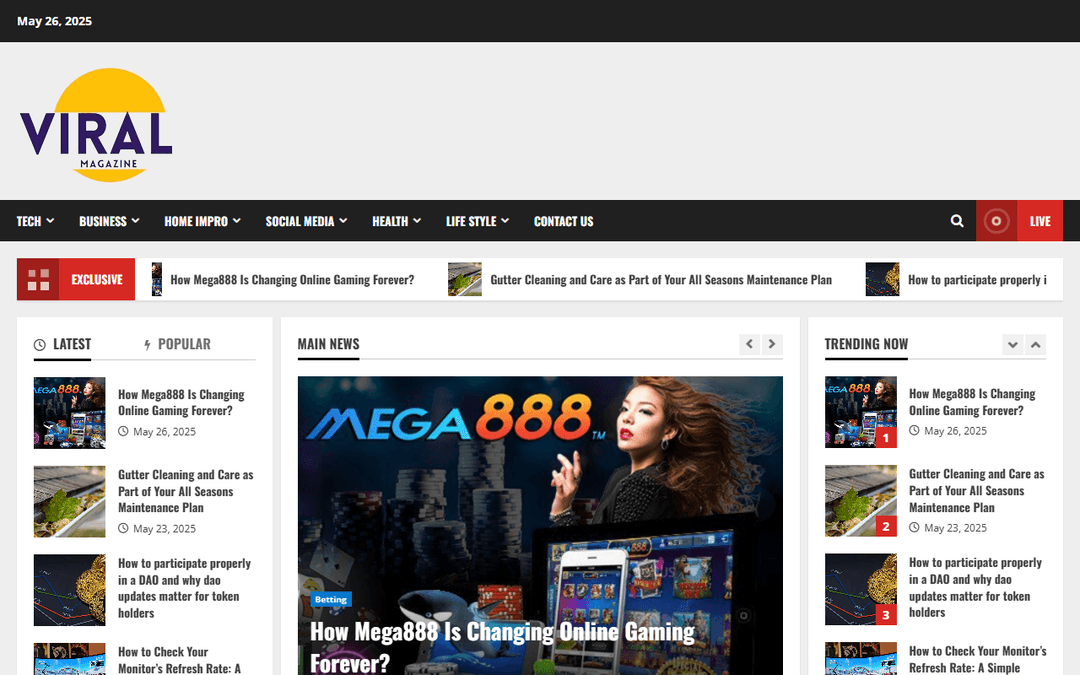Screen dimensions: 1080x675
Task: Click monitor thumbnail in Trending Now
Action: point(861,658)
